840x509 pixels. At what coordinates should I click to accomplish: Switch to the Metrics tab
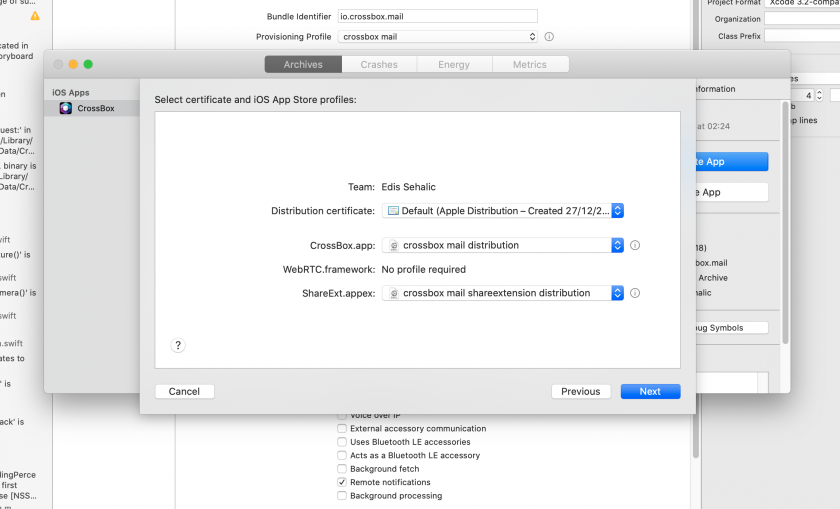pyautogui.click(x=530, y=64)
